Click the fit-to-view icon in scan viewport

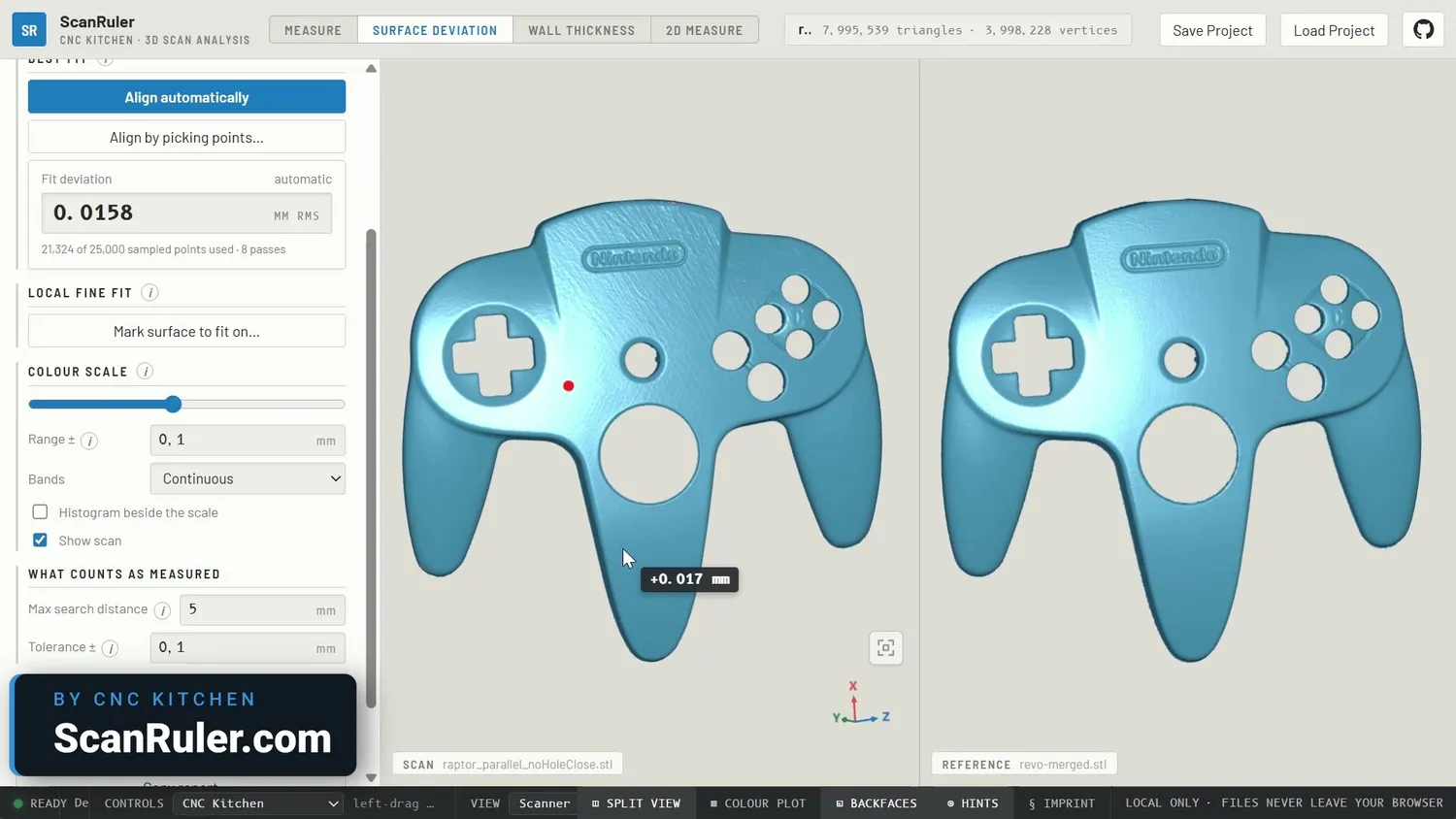(x=885, y=648)
